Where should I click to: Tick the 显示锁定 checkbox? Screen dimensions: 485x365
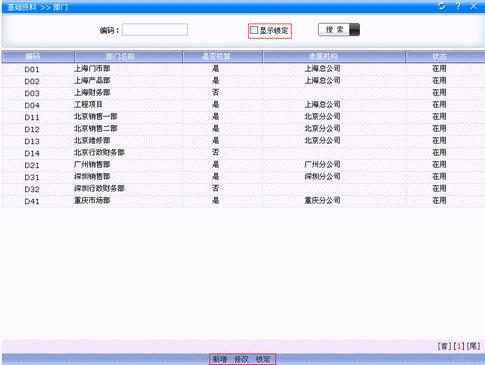[x=254, y=30]
